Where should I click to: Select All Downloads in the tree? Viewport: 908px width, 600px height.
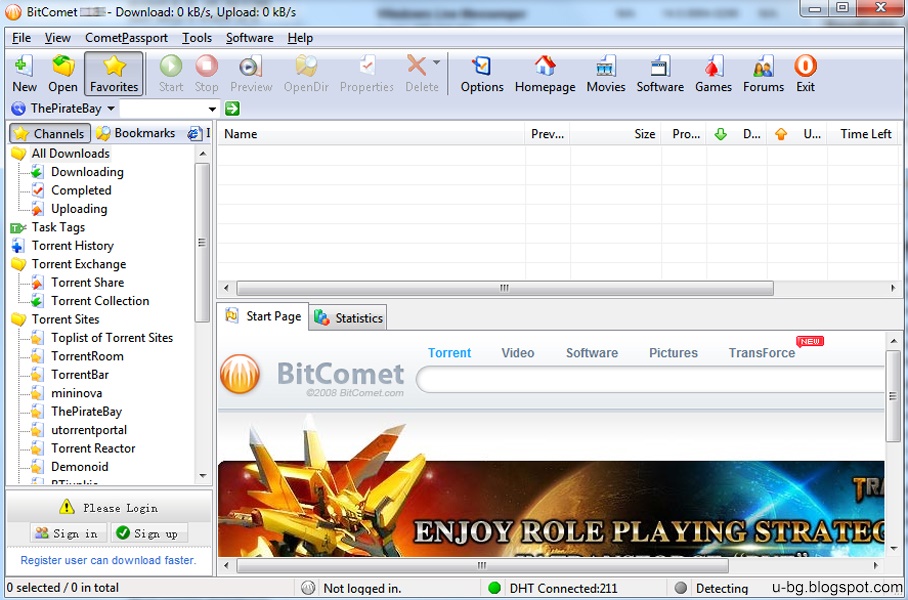pos(70,153)
